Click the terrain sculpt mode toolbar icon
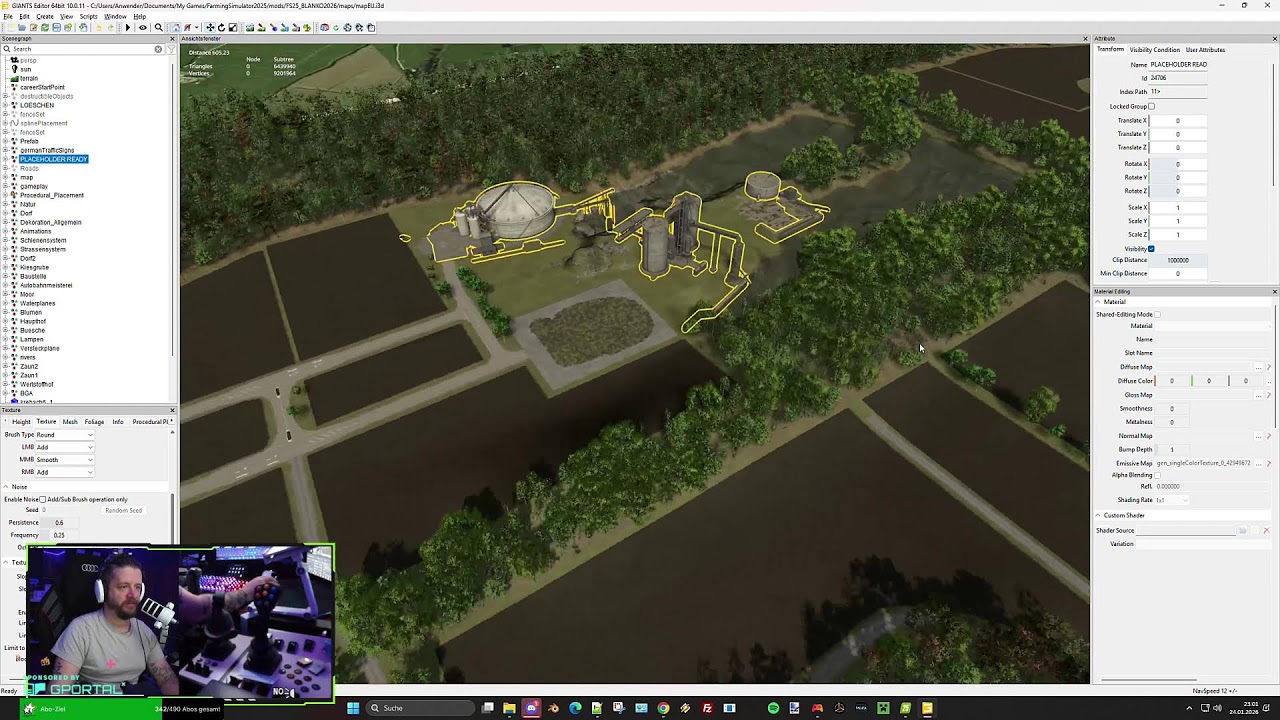Viewport: 1280px width, 720px height. pyautogui.click(x=250, y=27)
